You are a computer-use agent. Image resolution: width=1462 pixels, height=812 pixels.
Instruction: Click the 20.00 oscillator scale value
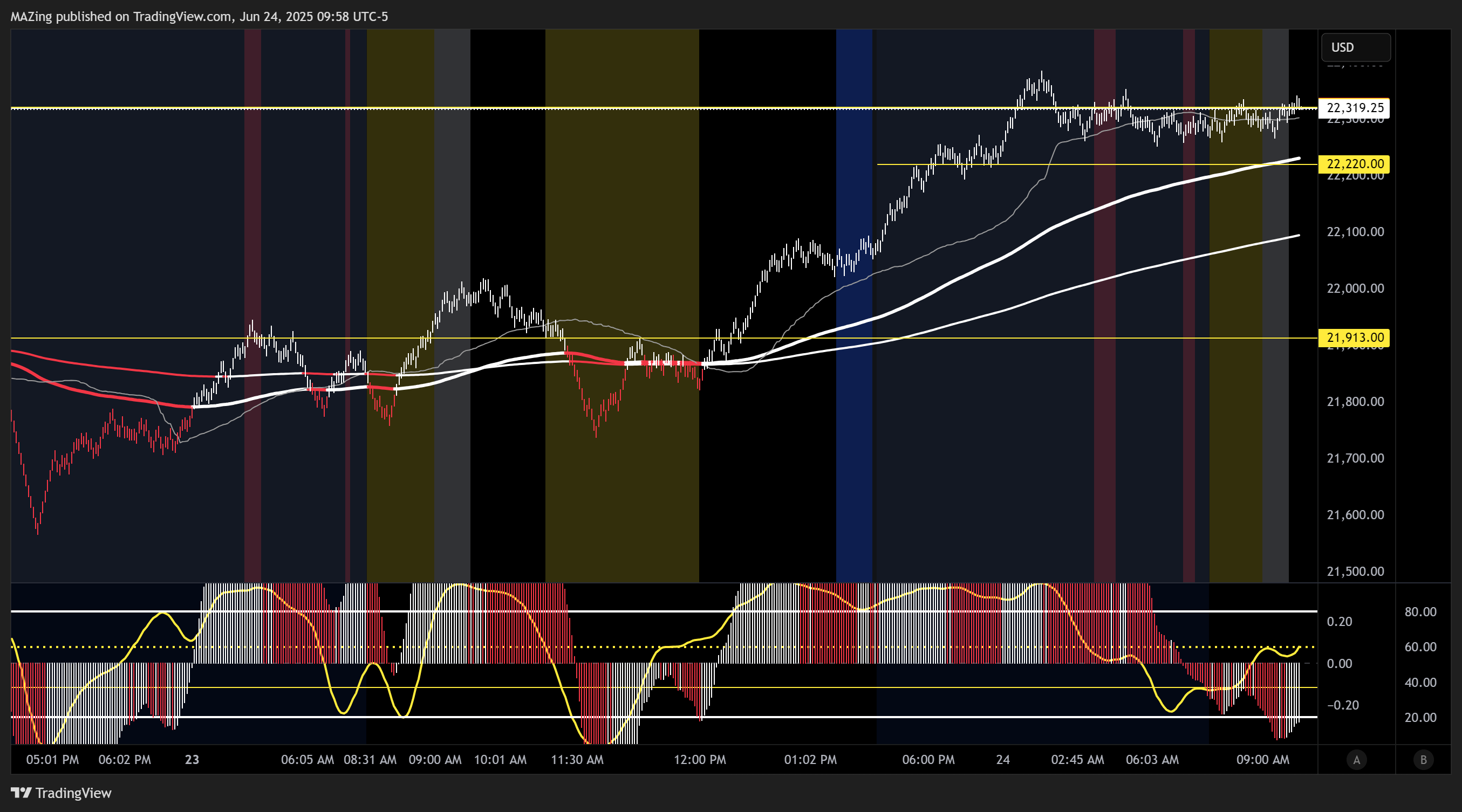pos(1420,717)
